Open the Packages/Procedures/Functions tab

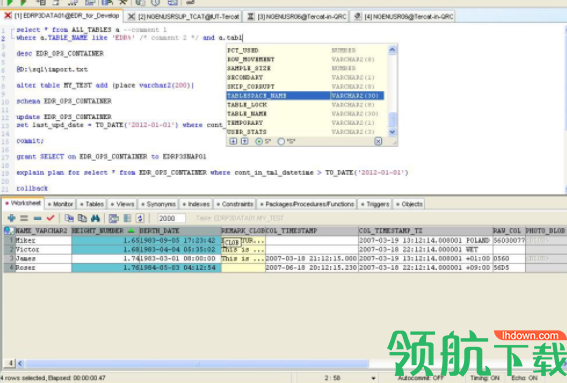coord(307,204)
